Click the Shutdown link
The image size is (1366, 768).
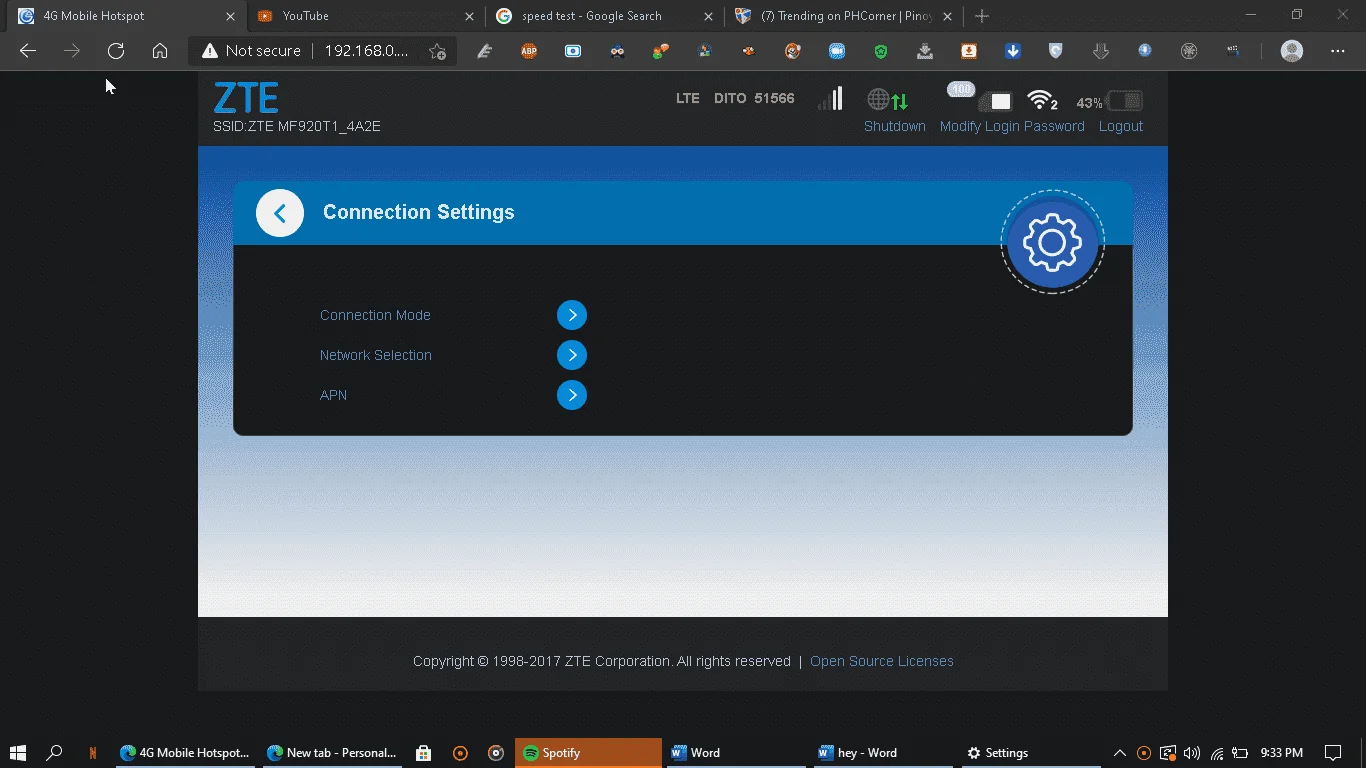tap(895, 126)
